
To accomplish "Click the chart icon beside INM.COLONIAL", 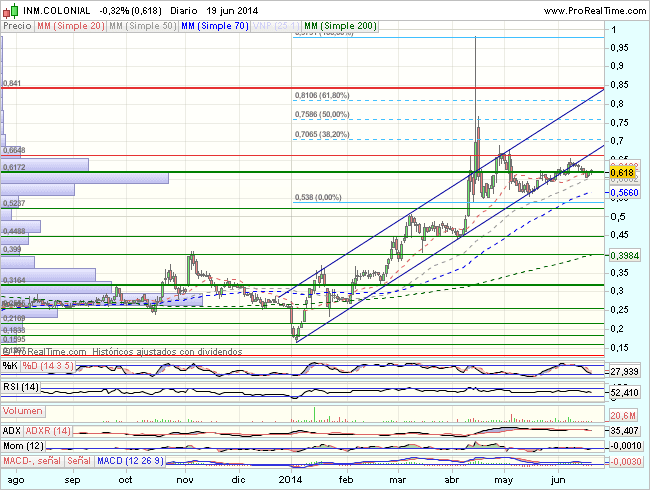I will [x=11, y=9].
